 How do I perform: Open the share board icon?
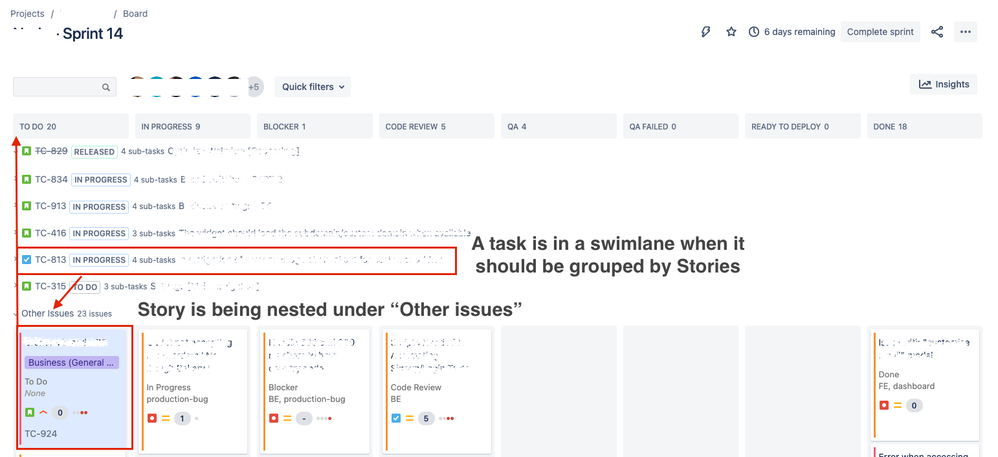point(937,32)
